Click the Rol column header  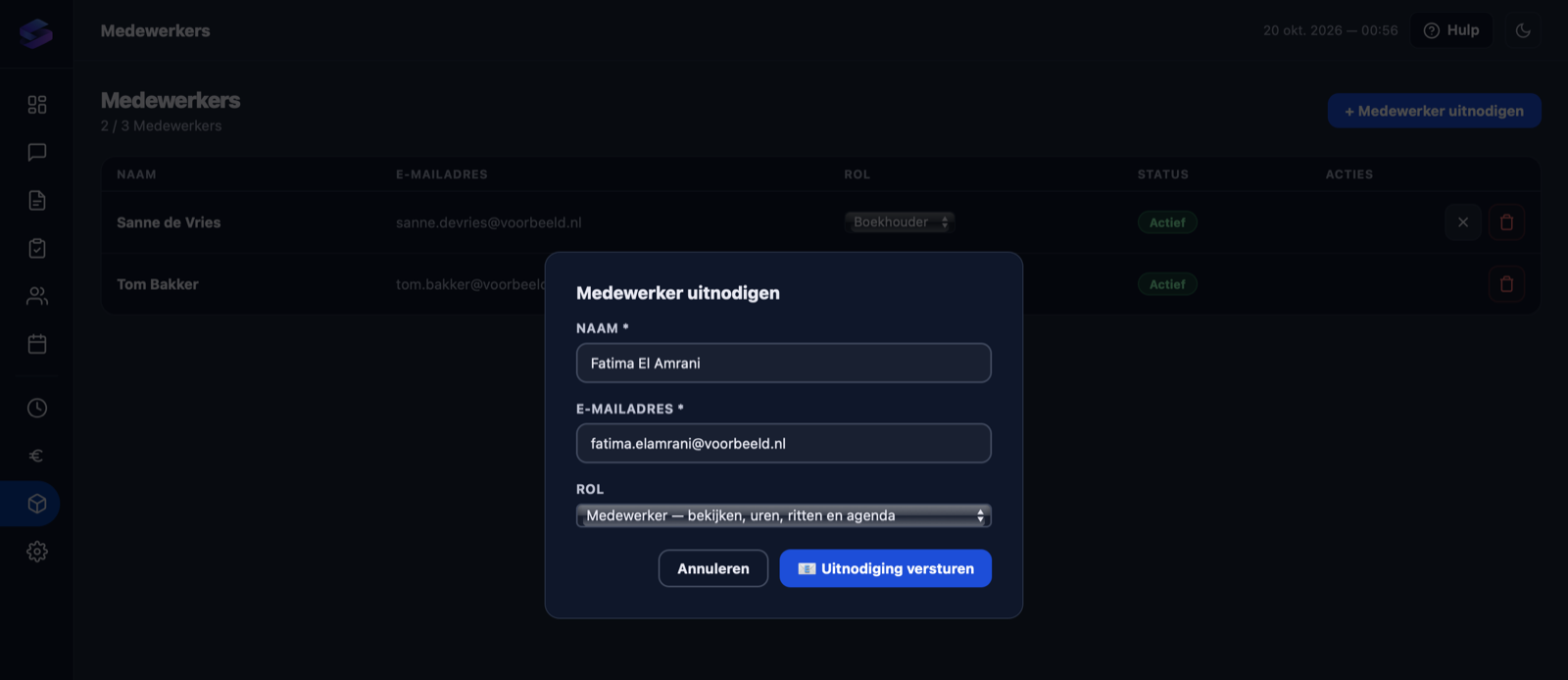point(857,174)
